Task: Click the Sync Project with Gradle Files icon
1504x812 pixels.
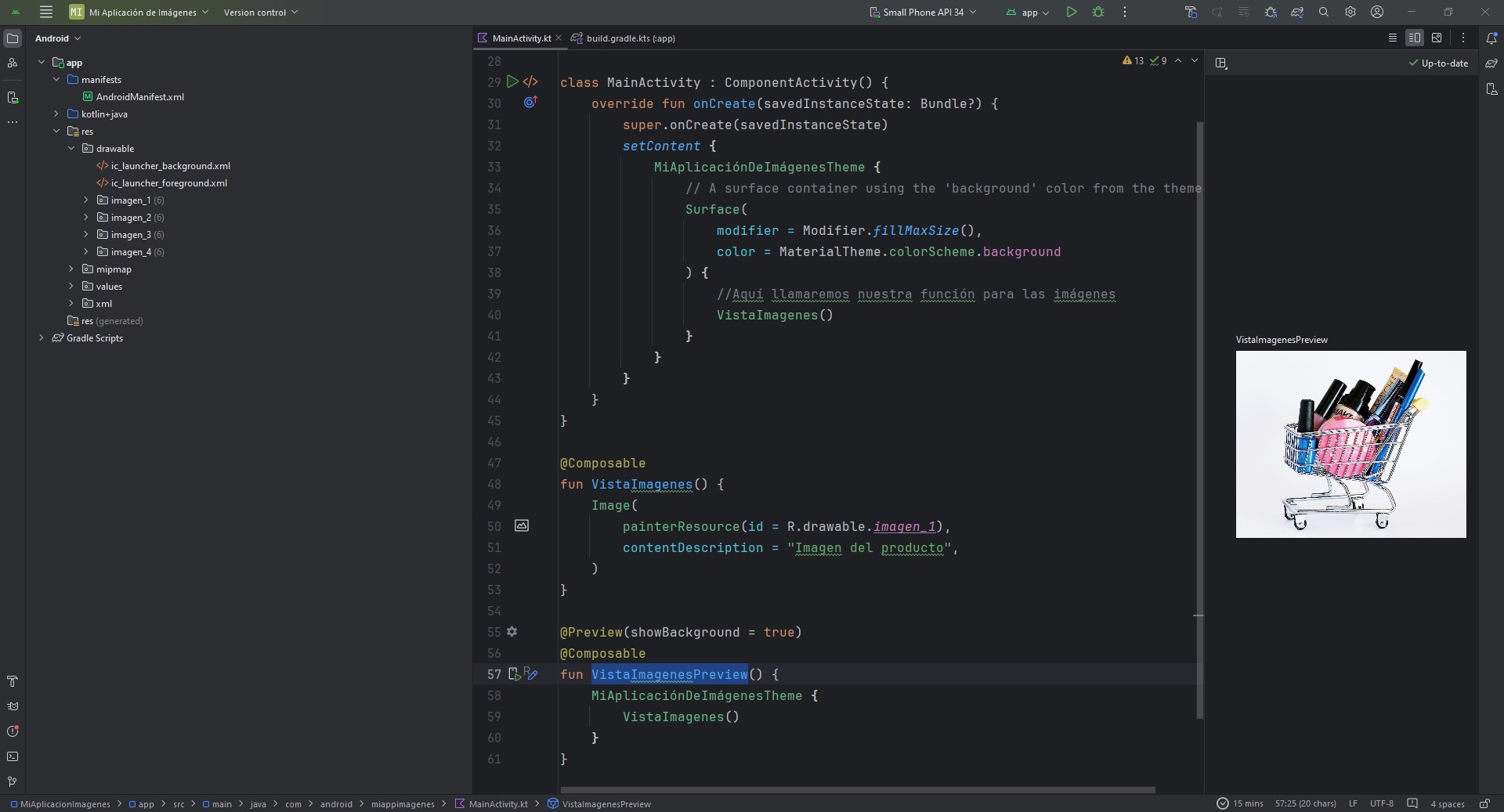Action: point(1297,12)
